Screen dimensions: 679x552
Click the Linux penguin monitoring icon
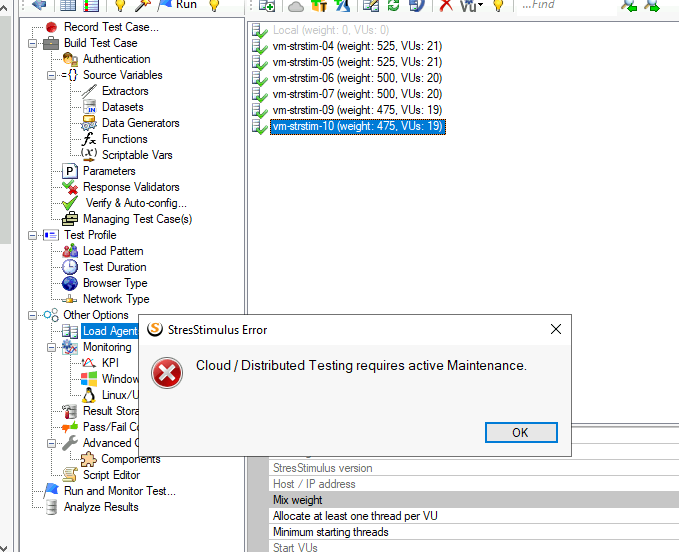(x=89, y=395)
